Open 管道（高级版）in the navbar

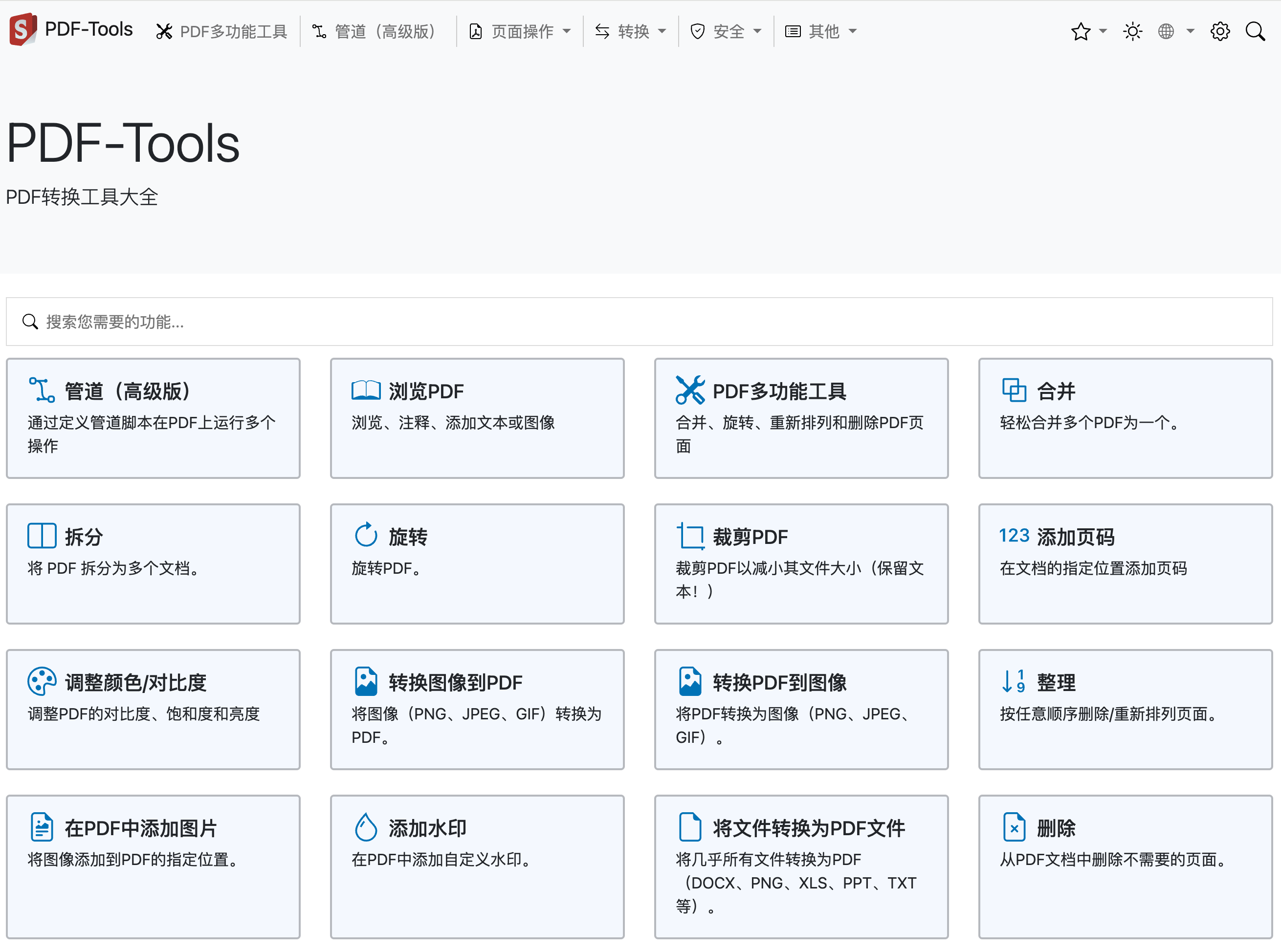[377, 31]
